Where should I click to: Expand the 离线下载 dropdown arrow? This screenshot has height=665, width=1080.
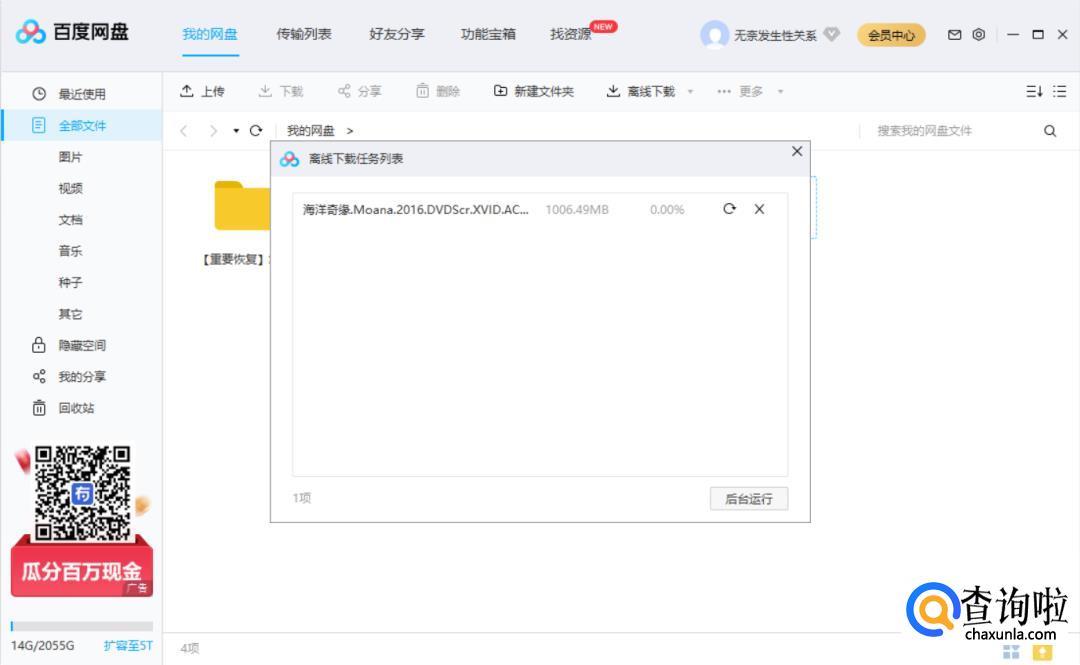click(690, 92)
